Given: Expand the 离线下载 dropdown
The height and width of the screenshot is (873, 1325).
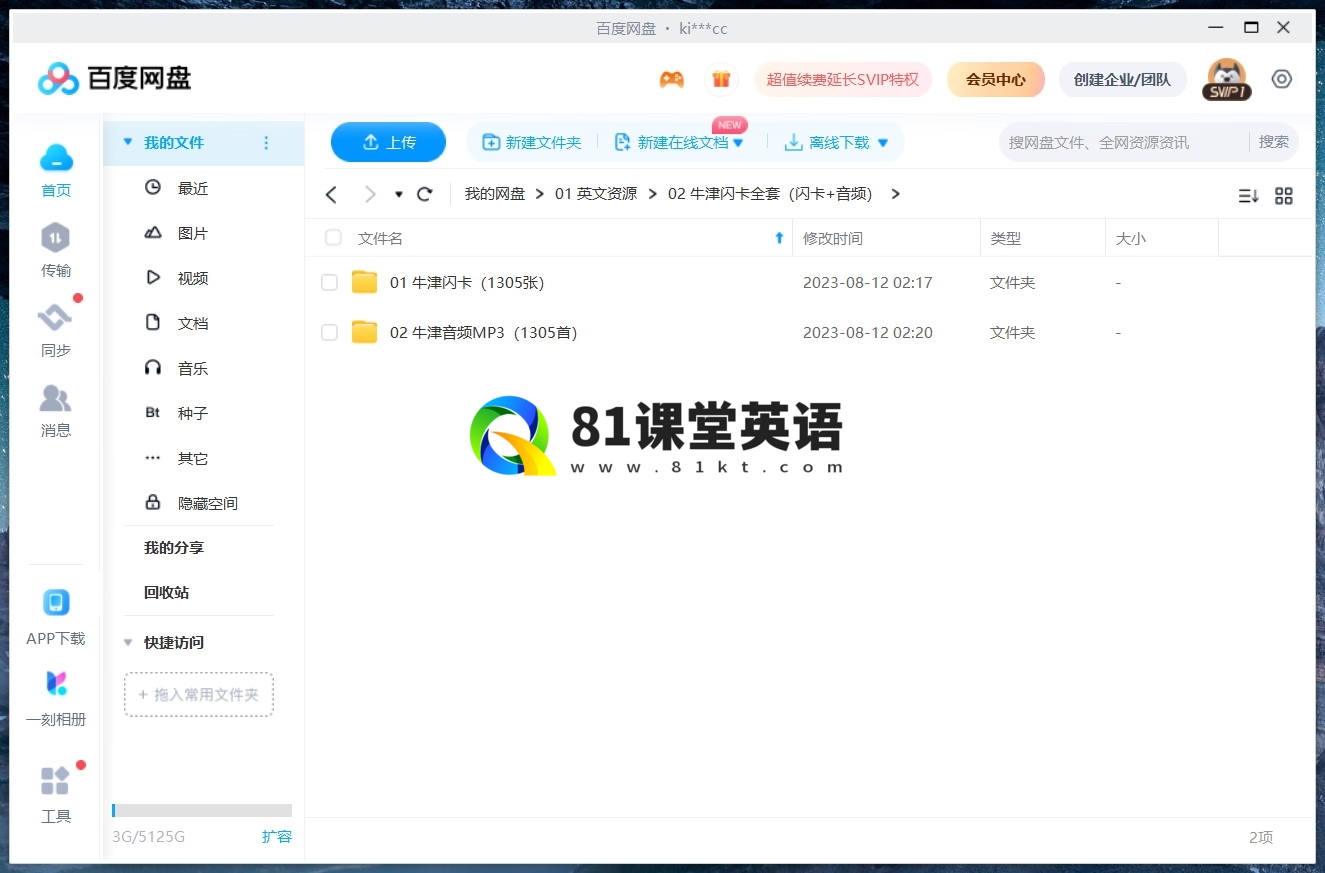Looking at the screenshot, I should tap(882, 143).
